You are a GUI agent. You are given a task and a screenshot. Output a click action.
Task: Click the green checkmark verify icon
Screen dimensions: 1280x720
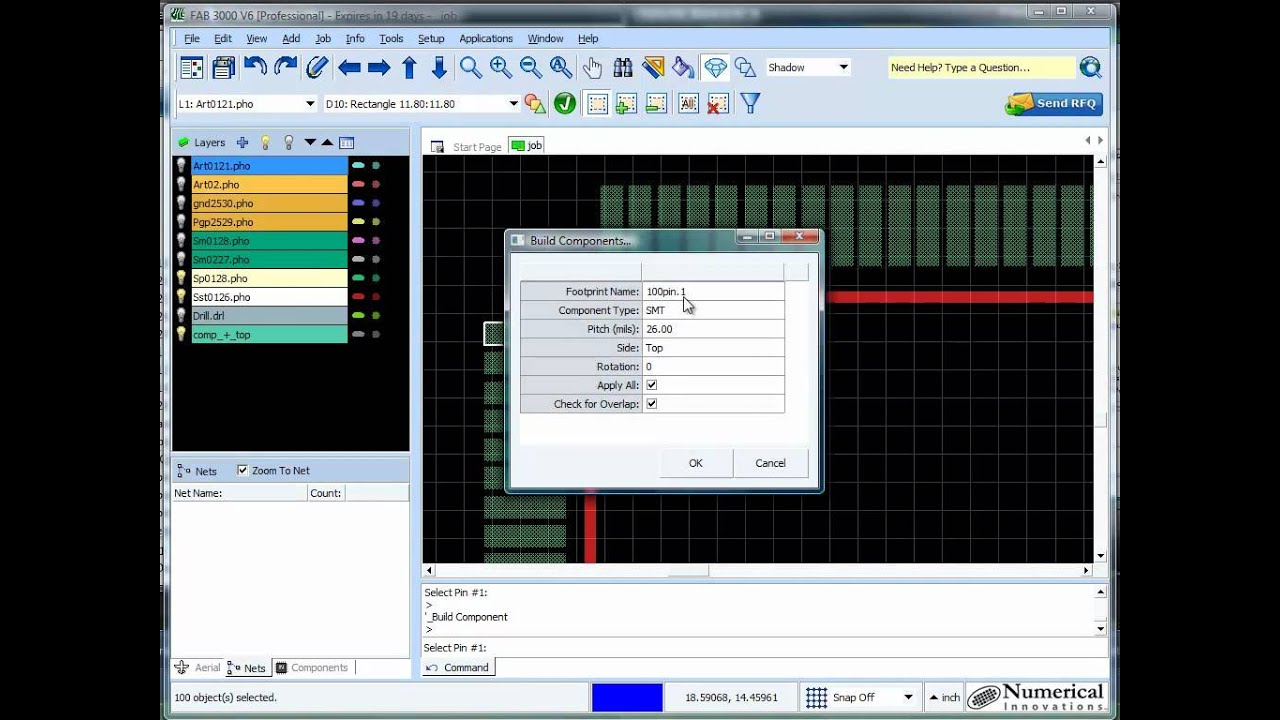[565, 103]
